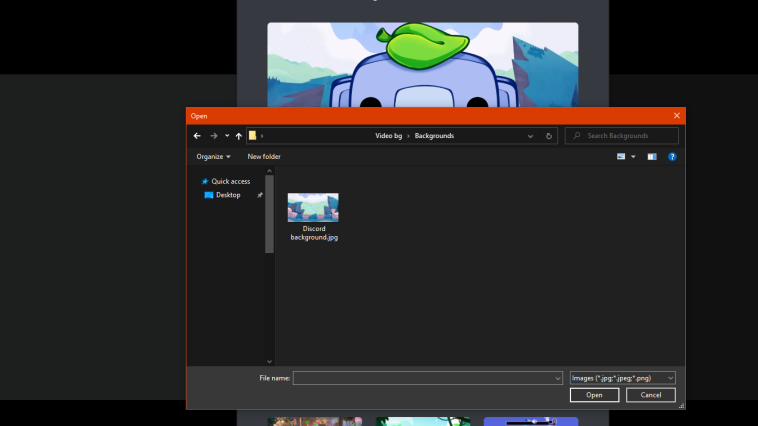Open the view options dropdown arrow
Screen dimensions: 758x426
tap(633, 157)
